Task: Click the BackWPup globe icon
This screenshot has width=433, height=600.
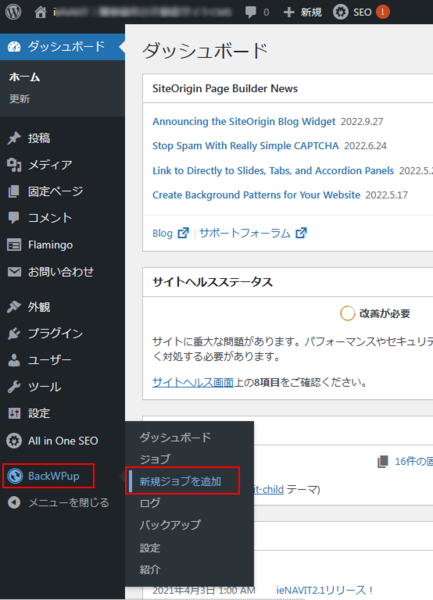Action: 15,476
